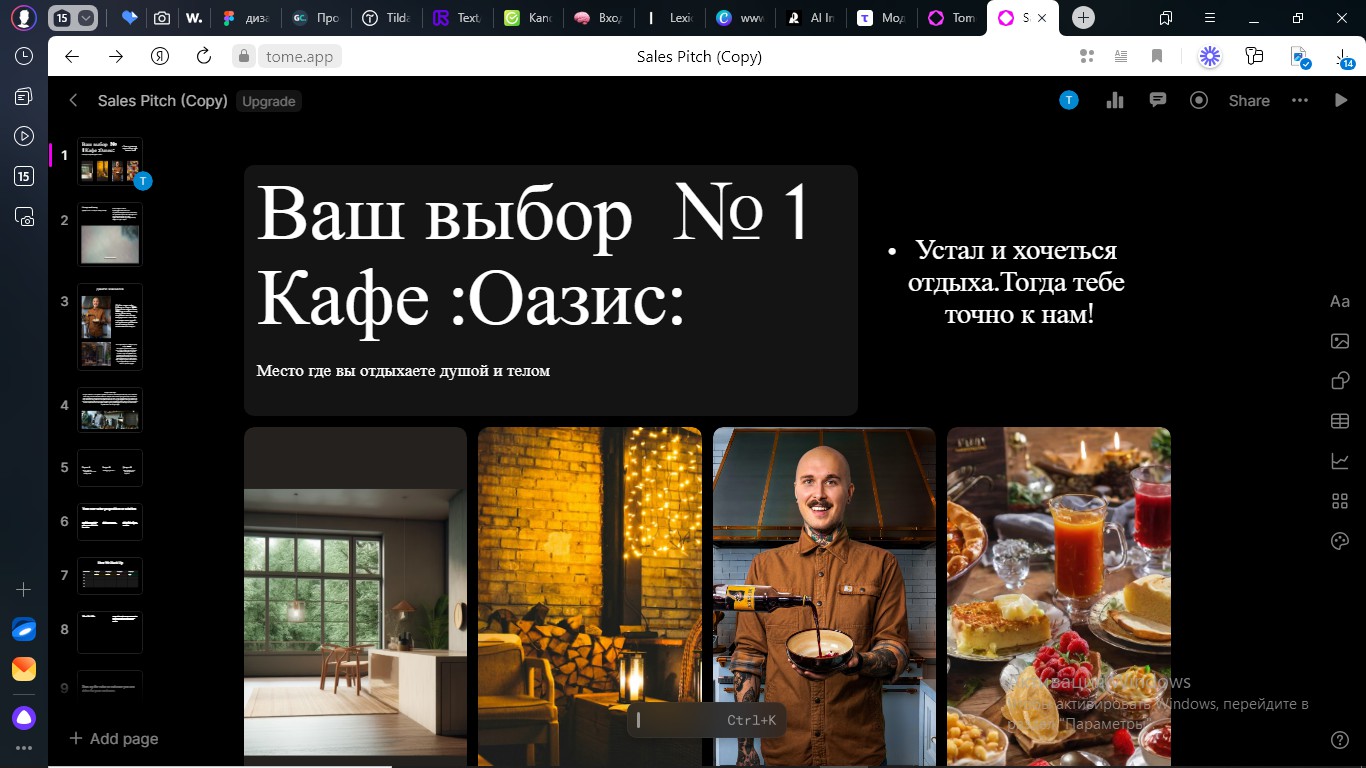Play the presentation
This screenshot has height=768, width=1366.
[x=1341, y=100]
